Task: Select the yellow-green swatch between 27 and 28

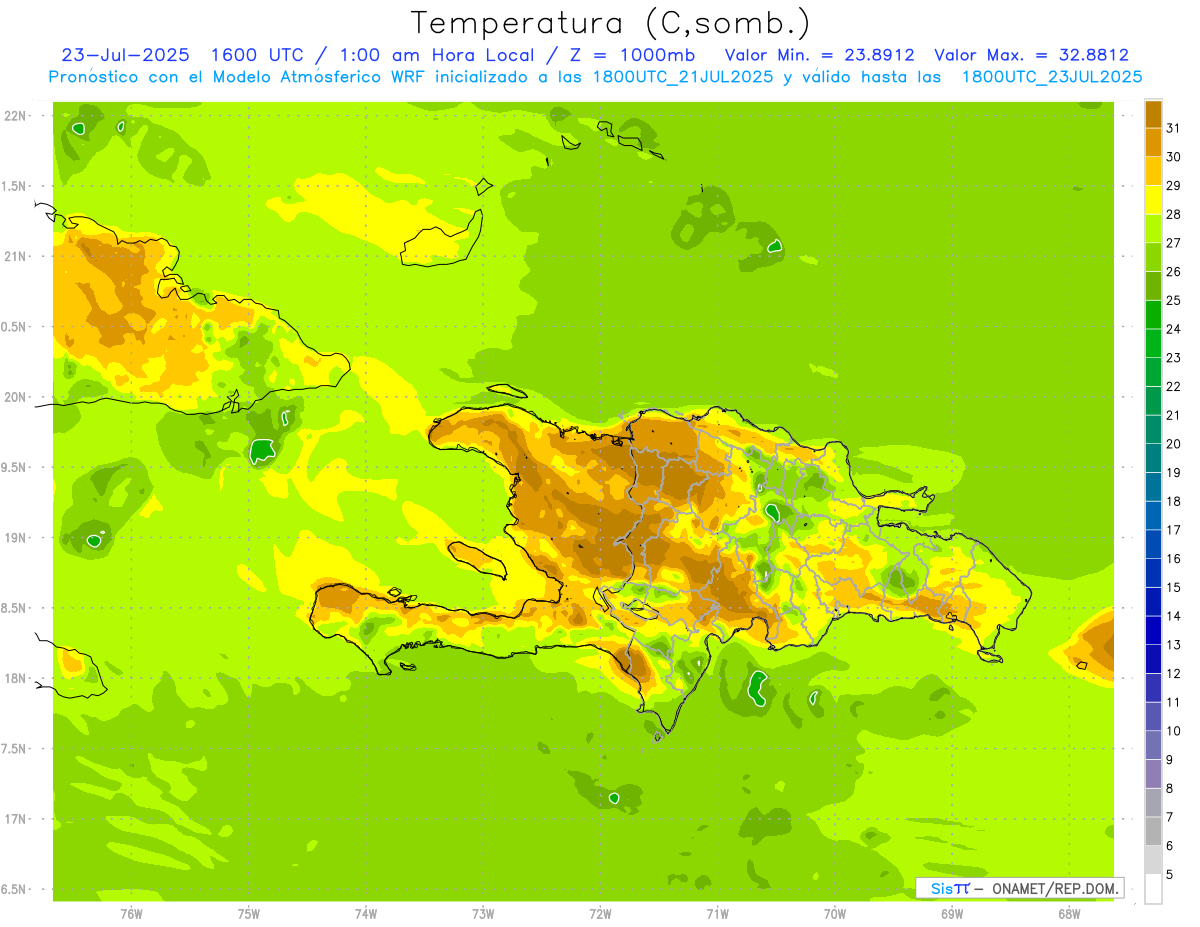Action: coord(1153,228)
